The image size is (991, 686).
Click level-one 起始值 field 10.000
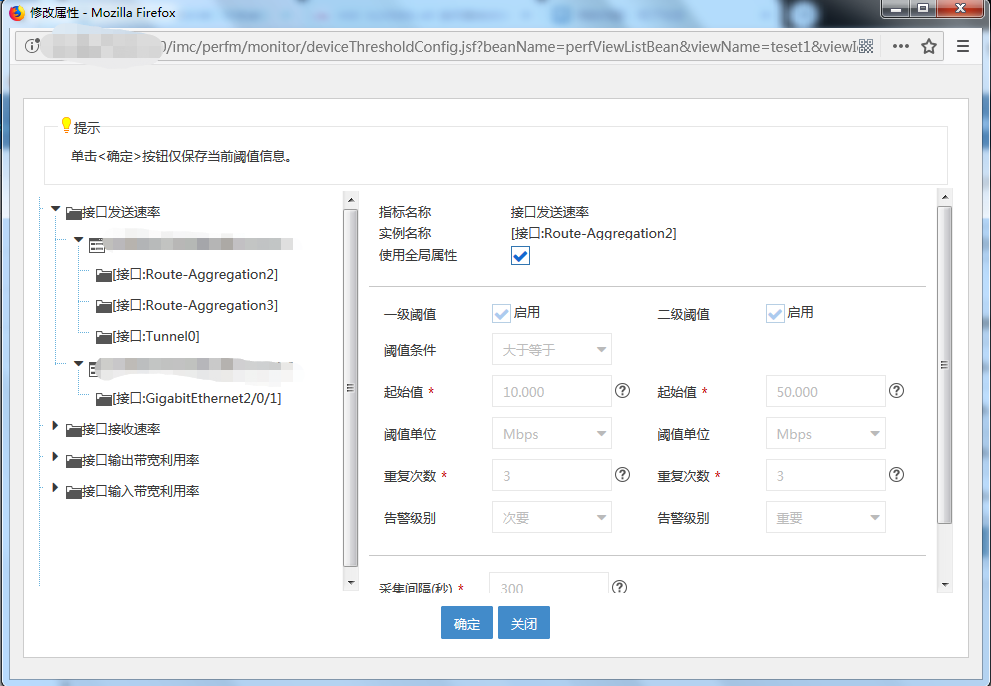[552, 391]
